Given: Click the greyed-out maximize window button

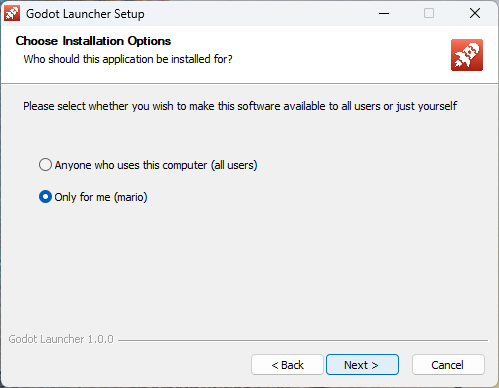Looking at the screenshot, I should (429, 14).
